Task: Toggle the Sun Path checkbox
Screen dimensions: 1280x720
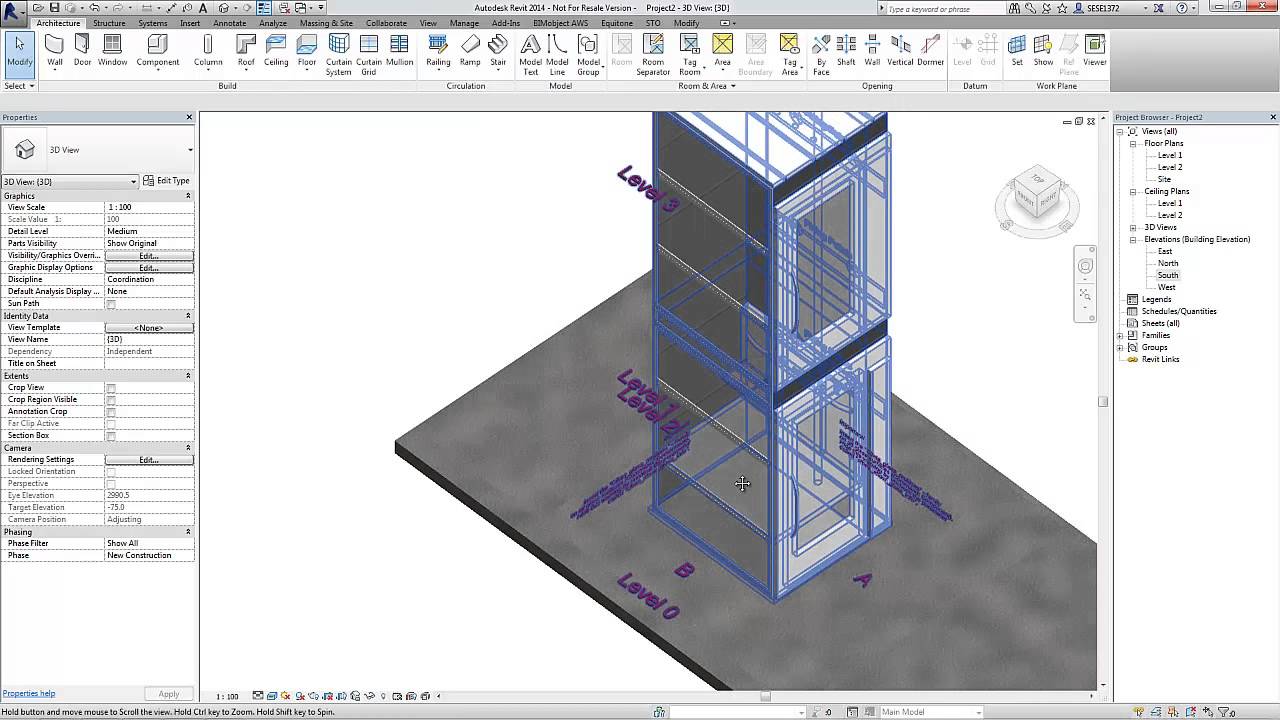Action: (x=111, y=304)
